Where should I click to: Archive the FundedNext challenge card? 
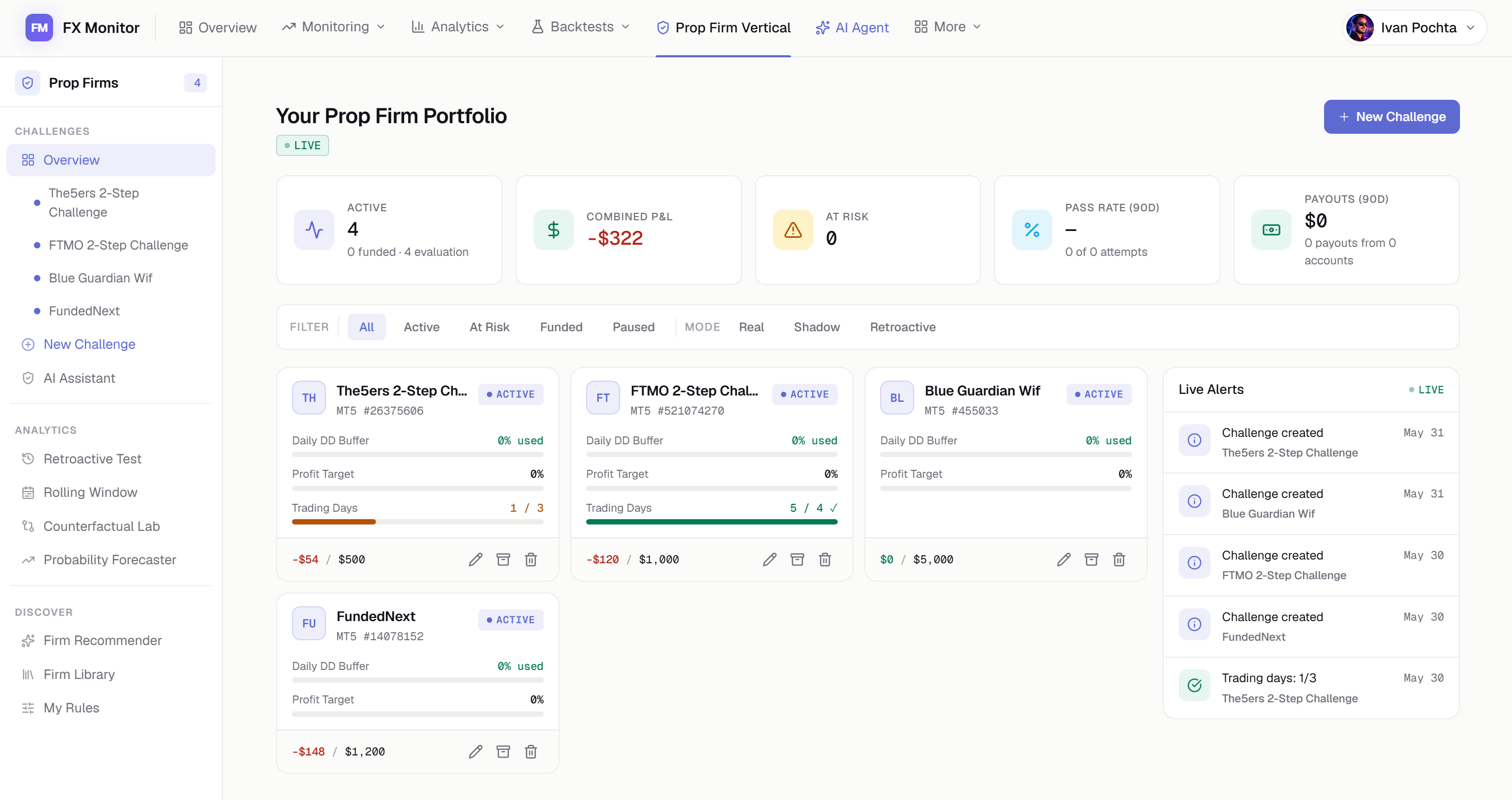503,751
